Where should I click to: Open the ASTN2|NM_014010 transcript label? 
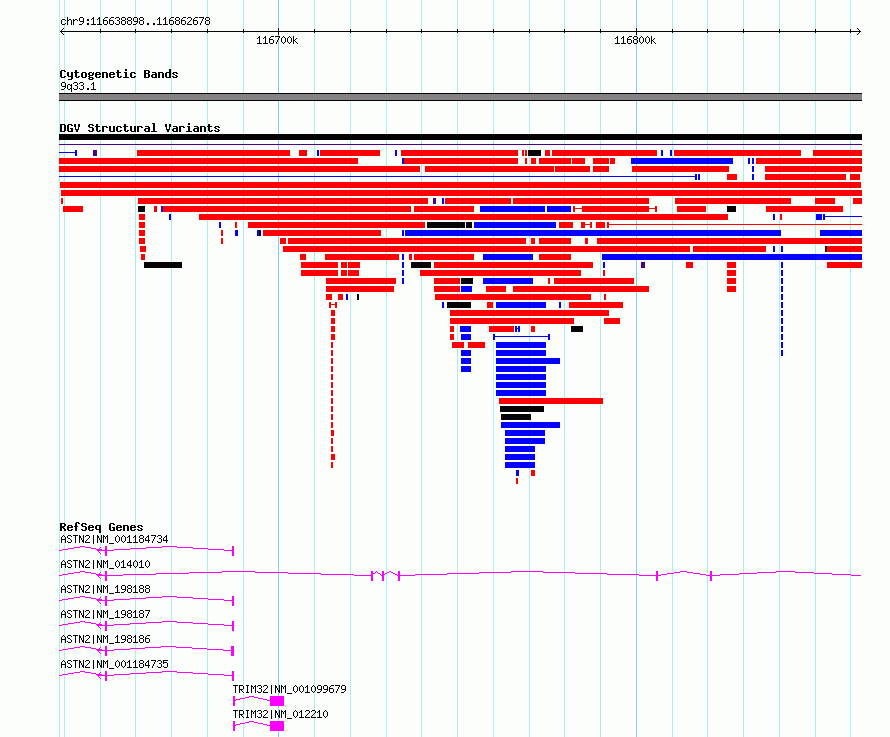(x=105, y=564)
